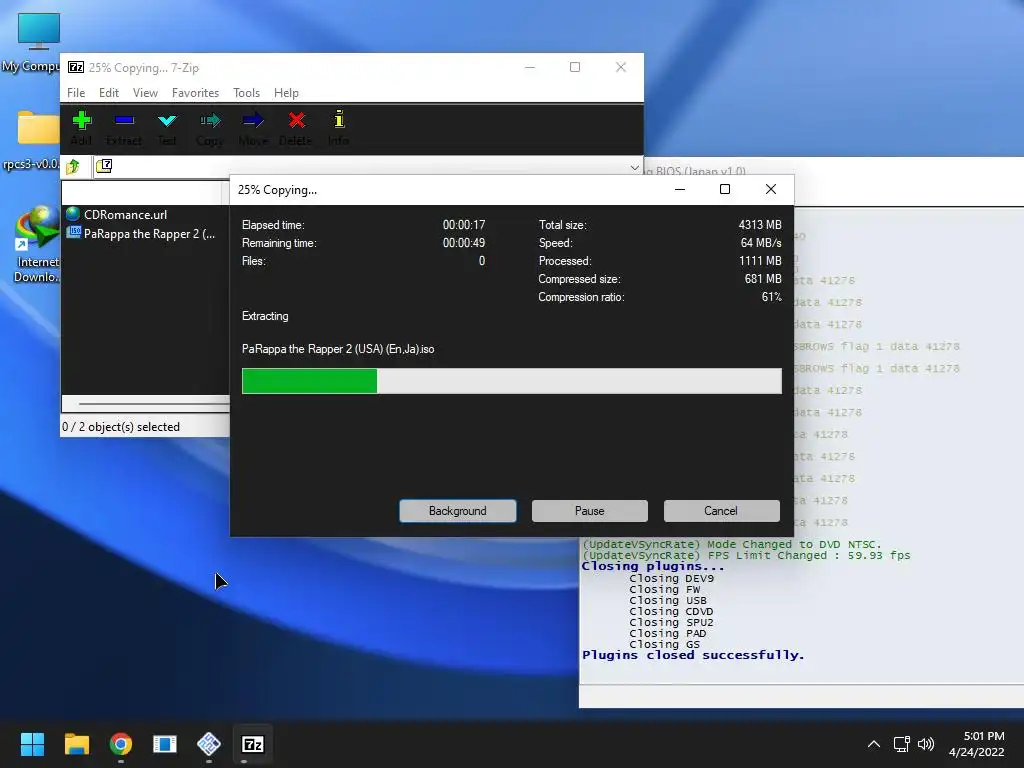
Task: Send the copy operation to Background
Action: coord(458,511)
